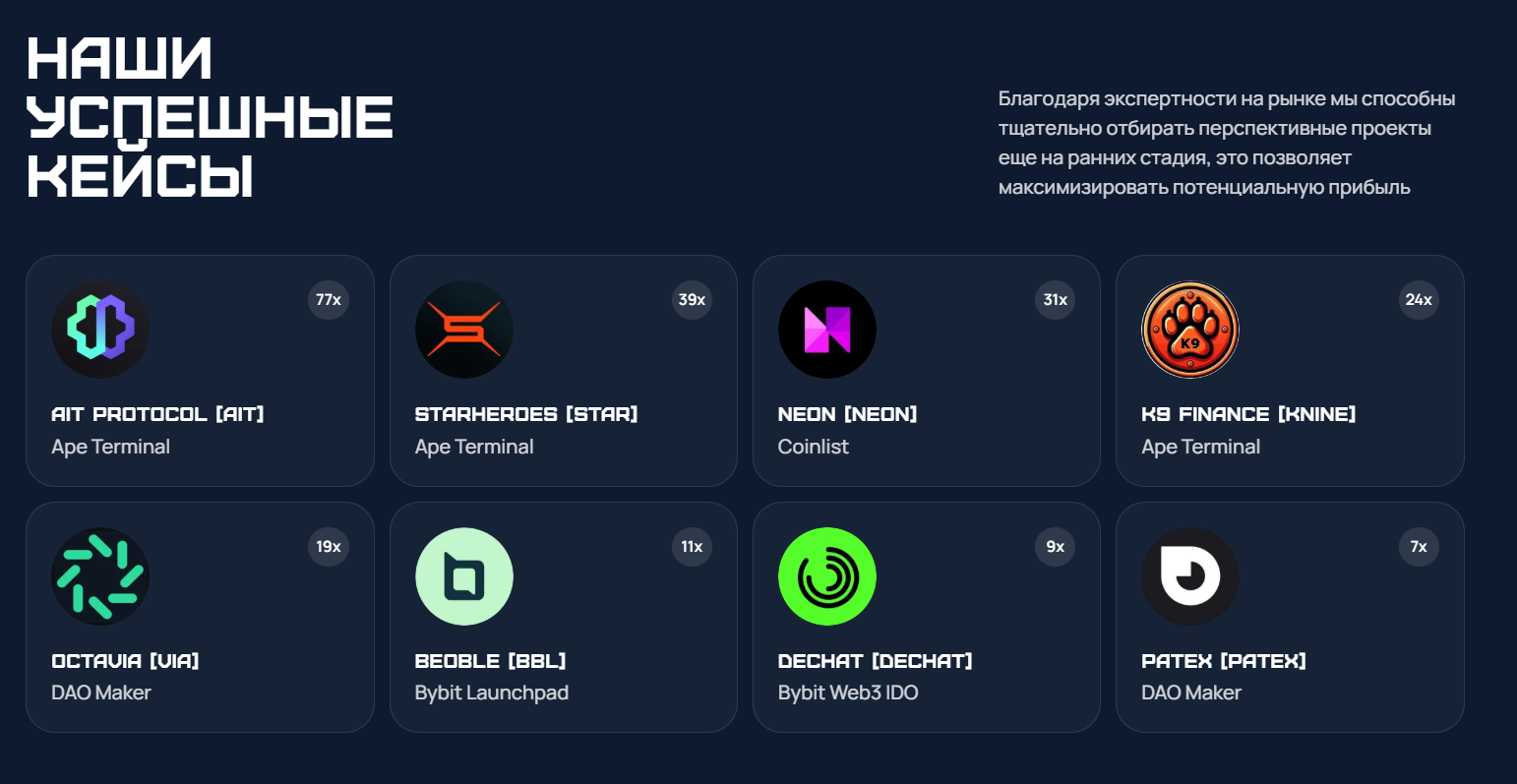Click the 77x multiplier badge
Viewport: 1517px width, 784px height.
(x=329, y=300)
